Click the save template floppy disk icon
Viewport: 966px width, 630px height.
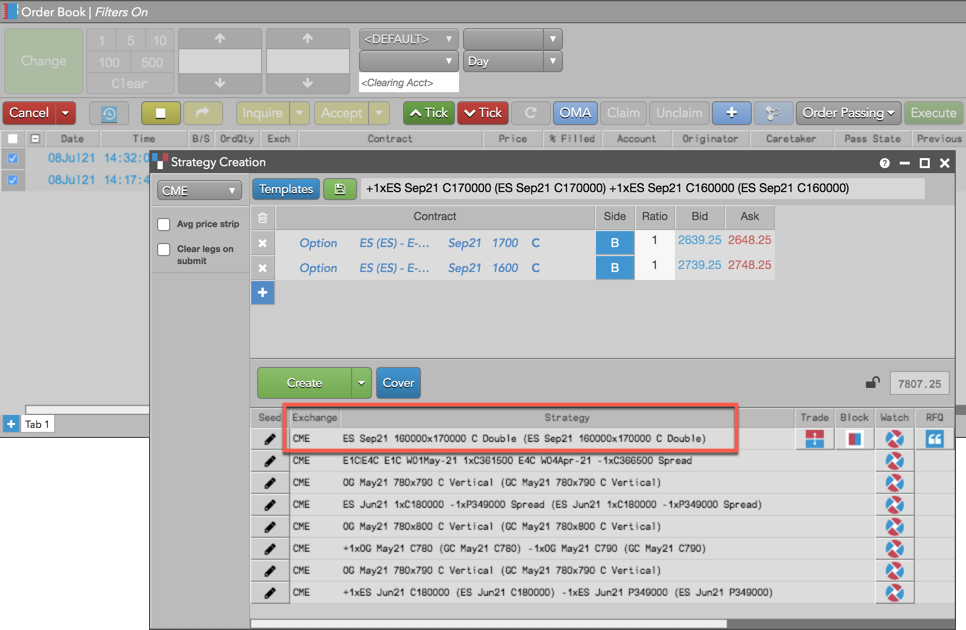point(340,189)
